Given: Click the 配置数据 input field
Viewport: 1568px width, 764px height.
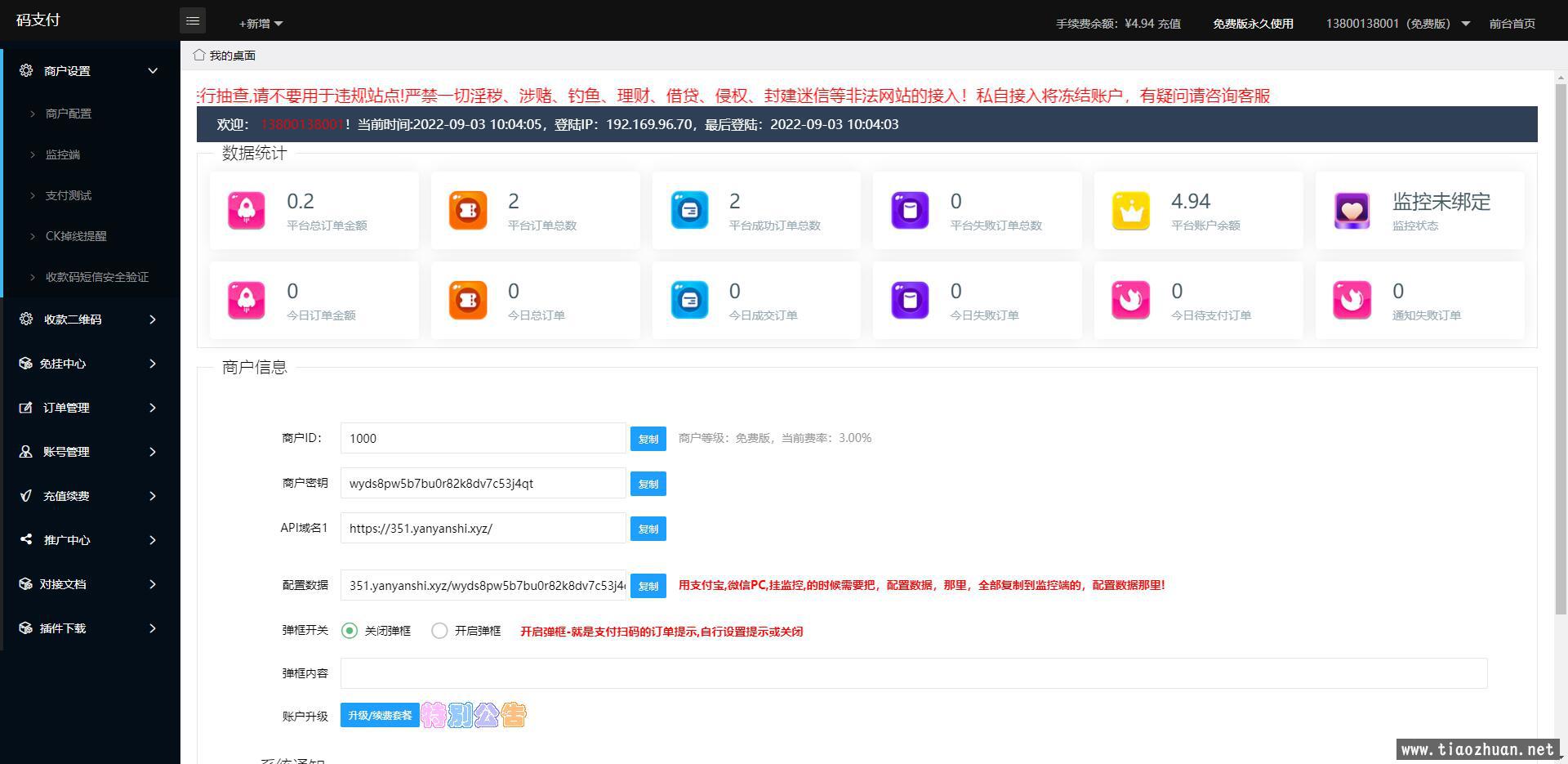Looking at the screenshot, I should coord(483,585).
